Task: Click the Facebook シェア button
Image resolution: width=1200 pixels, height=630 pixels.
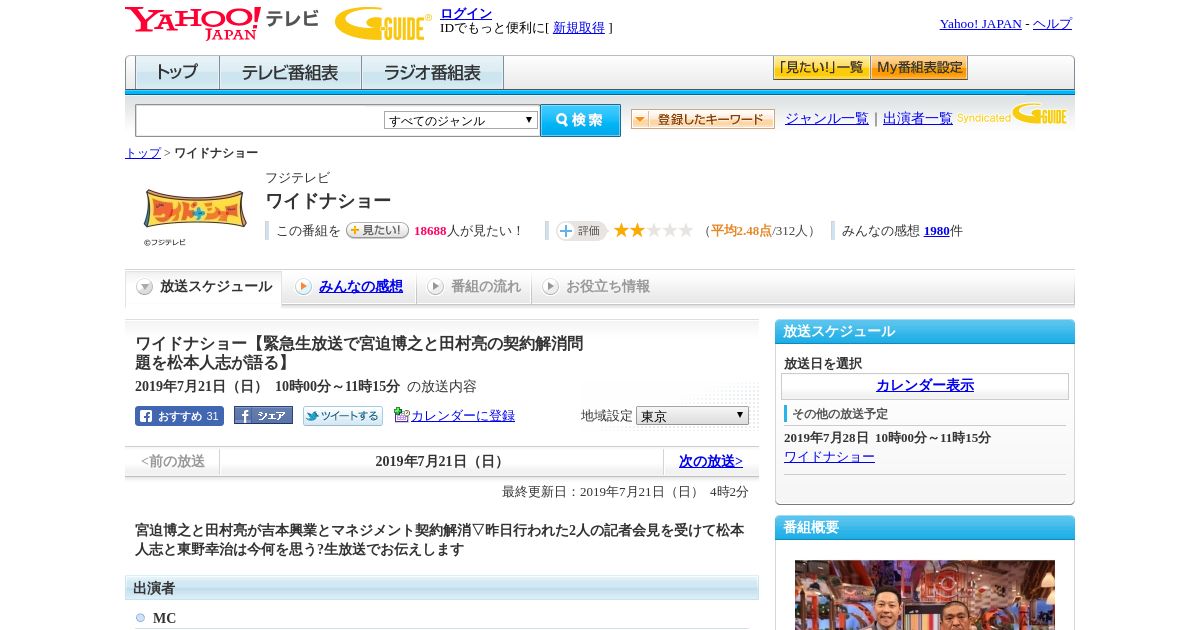Action: click(263, 415)
